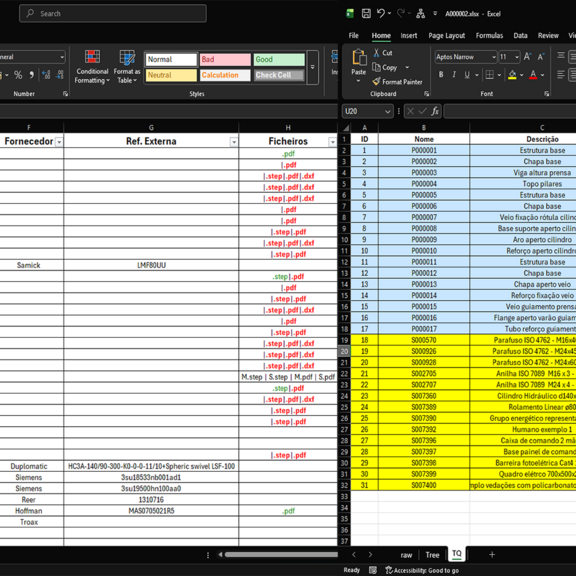Click the Search box
Viewport: 576px width, 576px height.
click(x=113, y=14)
